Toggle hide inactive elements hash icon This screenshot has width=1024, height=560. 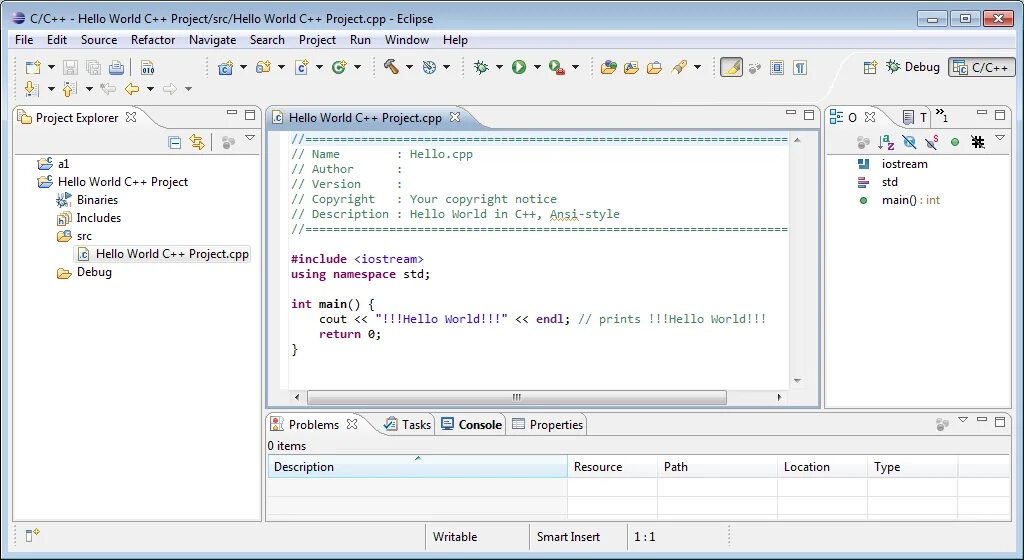[x=978, y=142]
